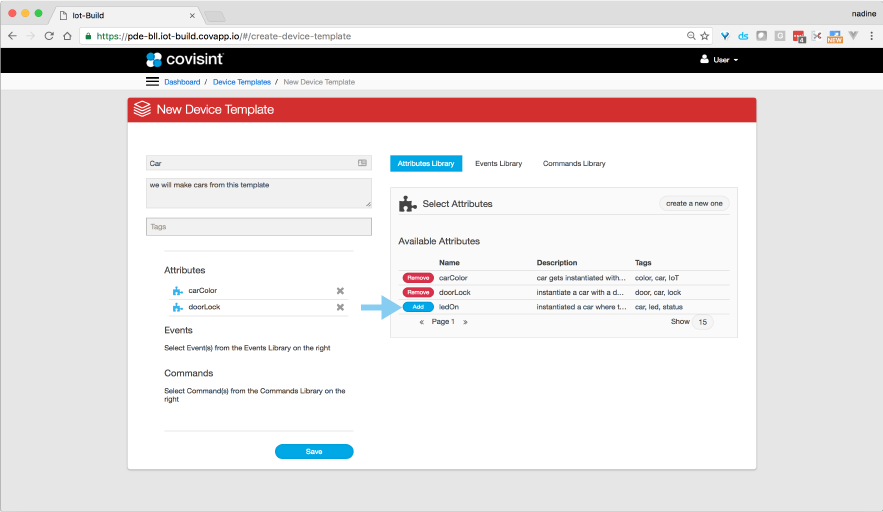Image resolution: width=883 pixels, height=512 pixels.
Task: Select the Attributes Library tab
Action: pos(426,163)
